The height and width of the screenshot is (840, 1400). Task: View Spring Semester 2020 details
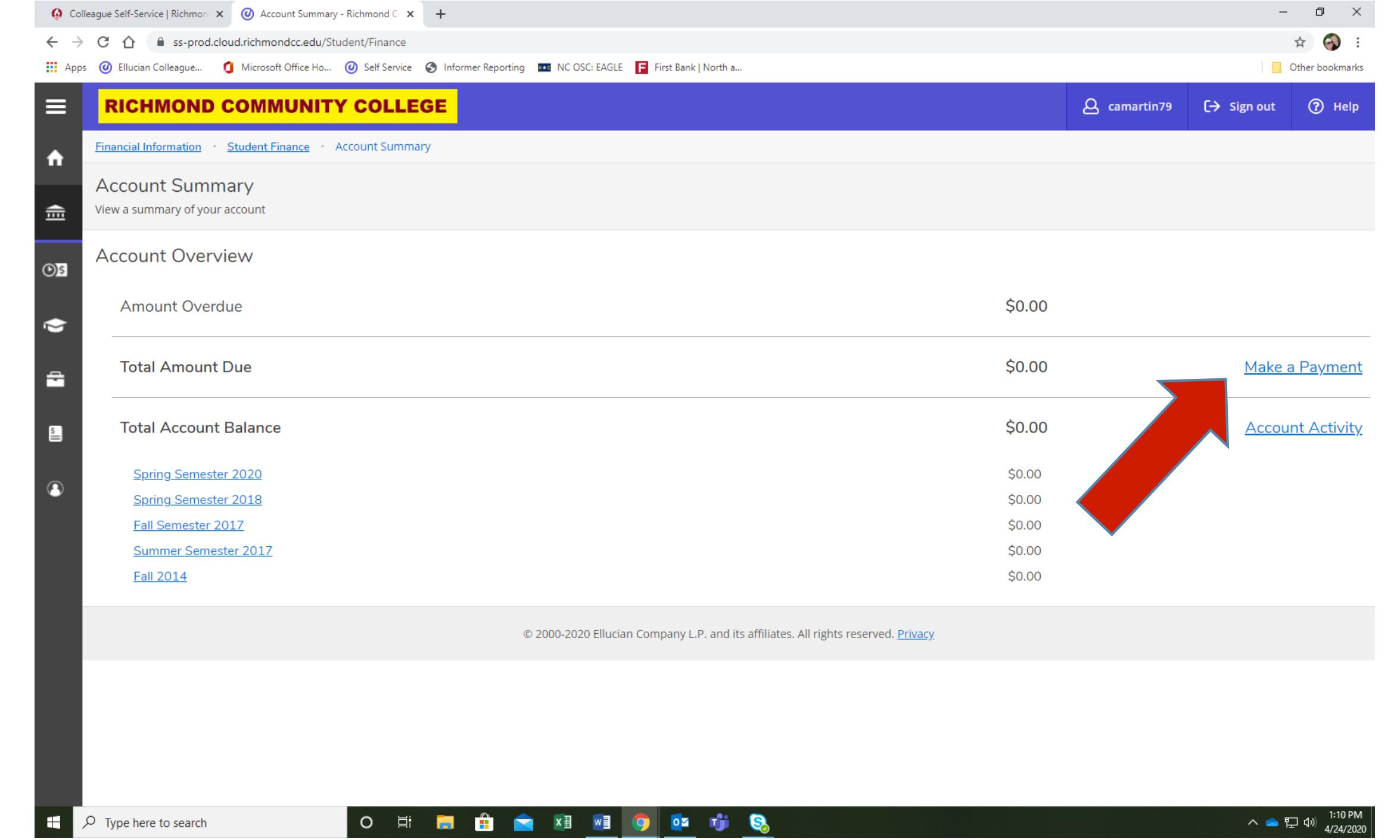point(197,474)
